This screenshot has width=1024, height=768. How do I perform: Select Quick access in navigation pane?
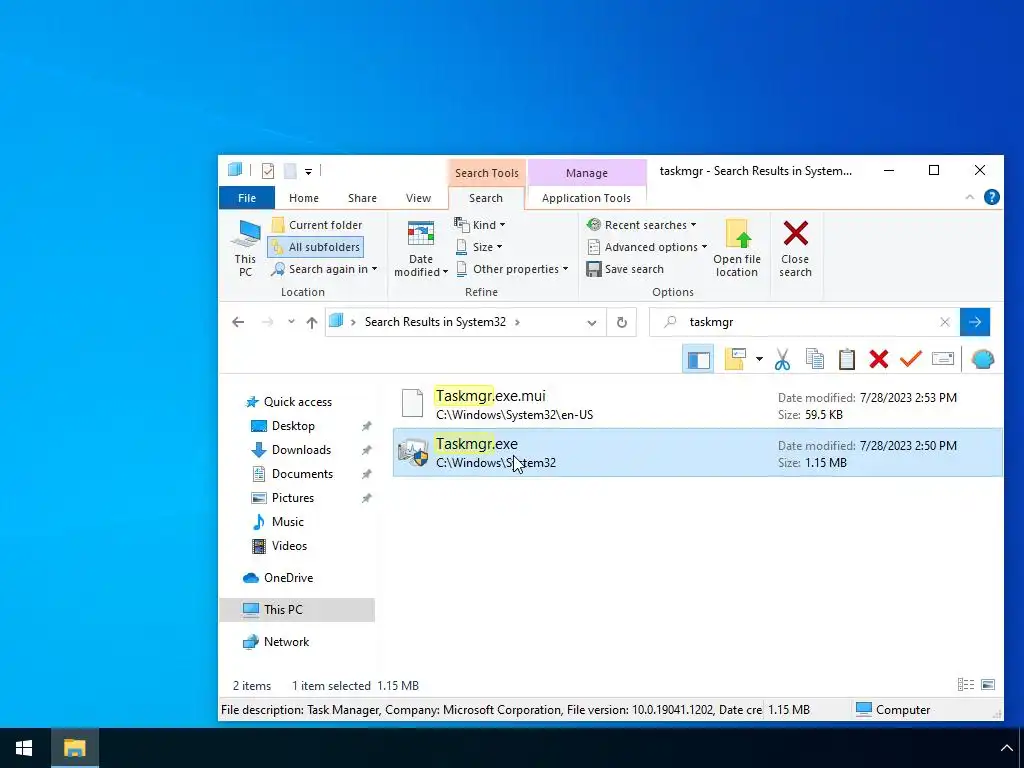(288, 402)
